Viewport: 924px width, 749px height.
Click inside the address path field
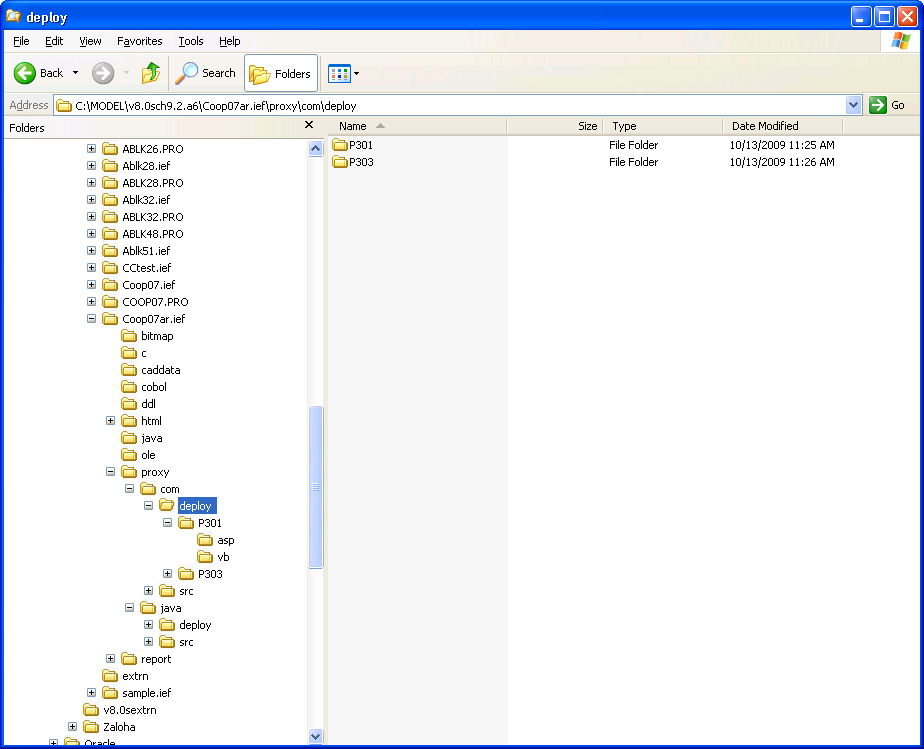point(450,105)
